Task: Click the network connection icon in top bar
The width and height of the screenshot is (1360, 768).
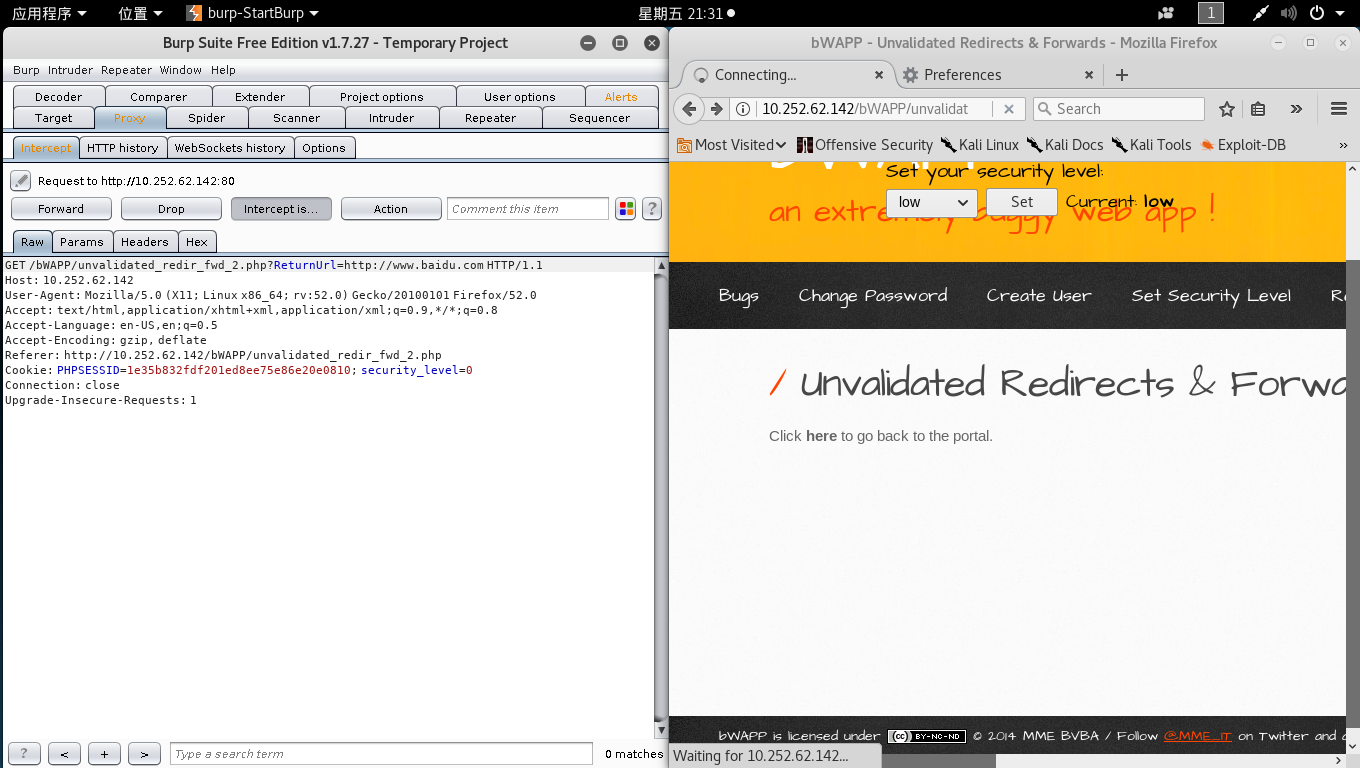Action: click(x=1262, y=13)
